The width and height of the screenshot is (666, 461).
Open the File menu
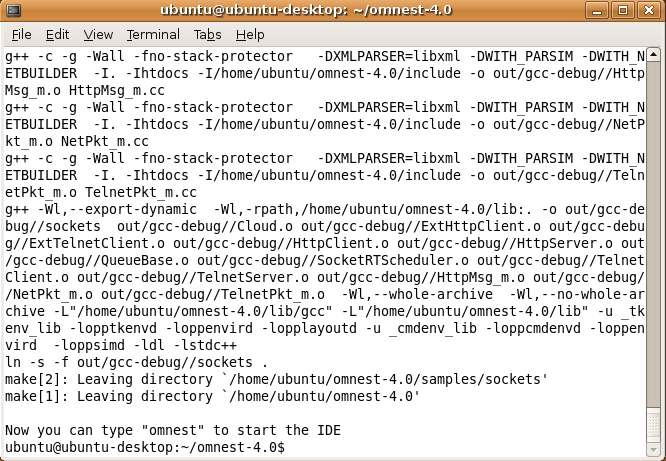point(21,34)
